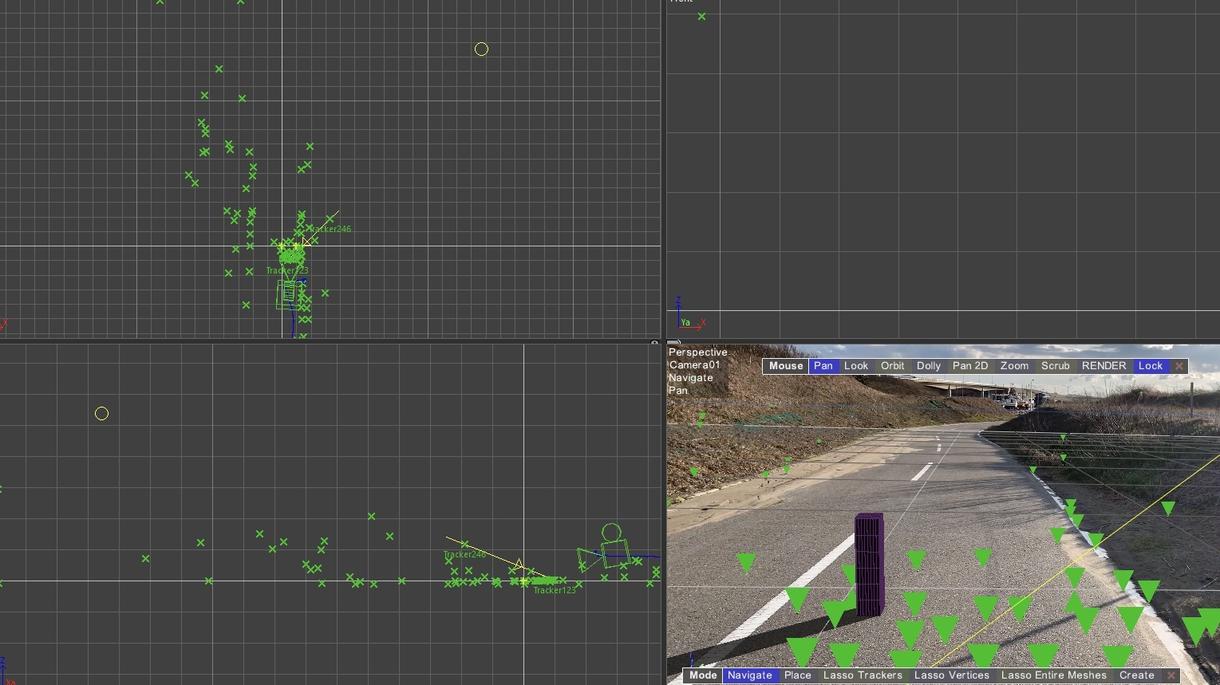Close the Mode toolbar
1220x685 pixels.
(x=1171, y=676)
